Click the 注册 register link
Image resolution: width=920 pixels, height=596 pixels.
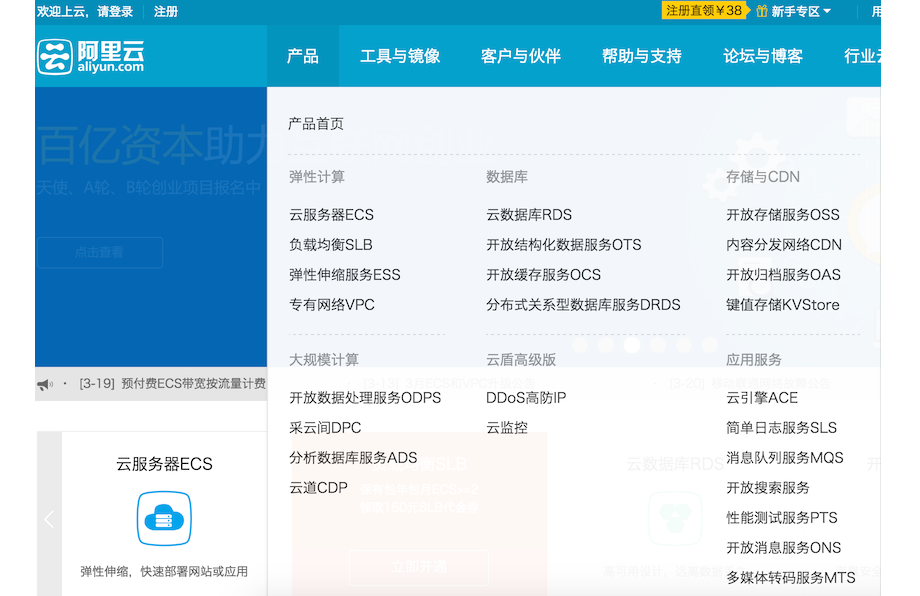pos(165,12)
